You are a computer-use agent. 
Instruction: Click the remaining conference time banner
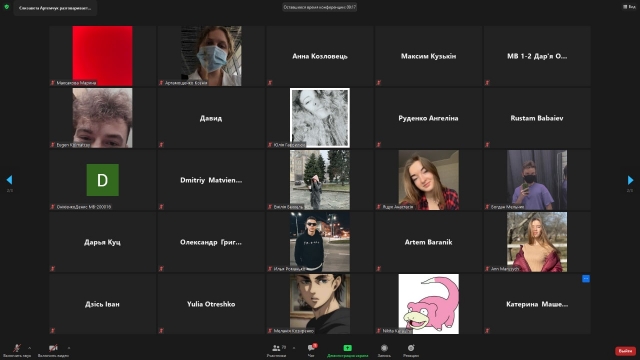pyautogui.click(x=320, y=7)
